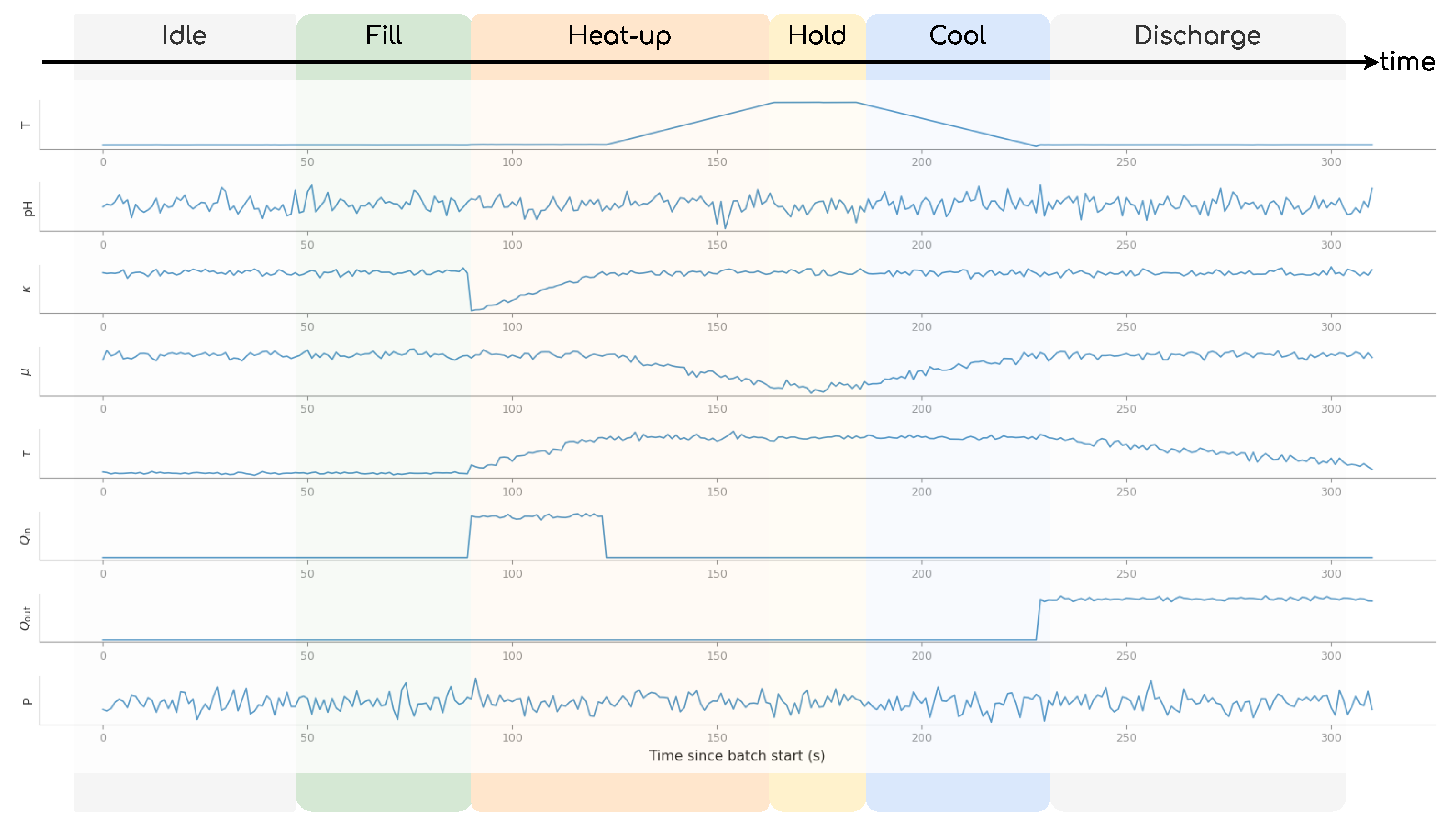Click the Qout axis label
The height and width of the screenshot is (830, 1456).
tap(25, 619)
